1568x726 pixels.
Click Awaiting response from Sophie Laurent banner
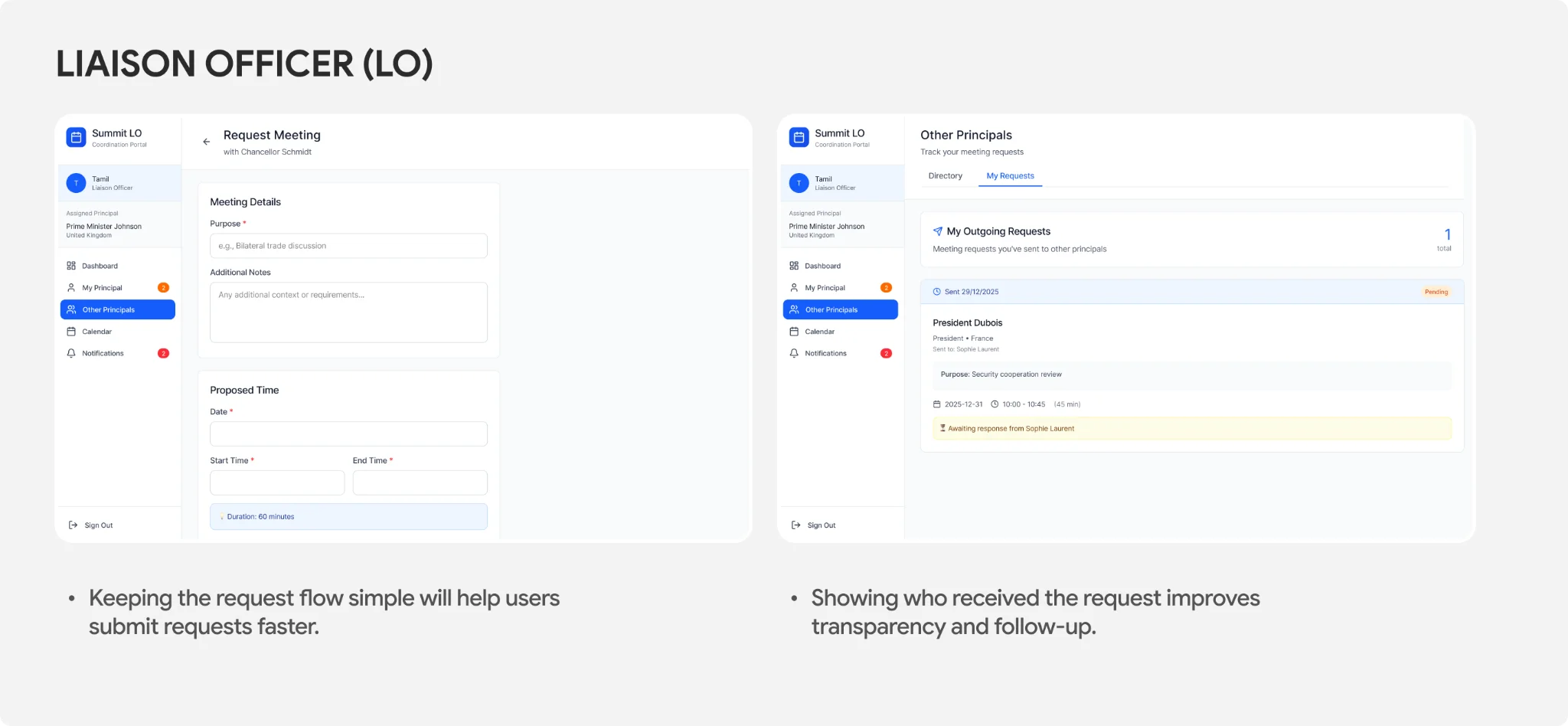(x=1191, y=429)
